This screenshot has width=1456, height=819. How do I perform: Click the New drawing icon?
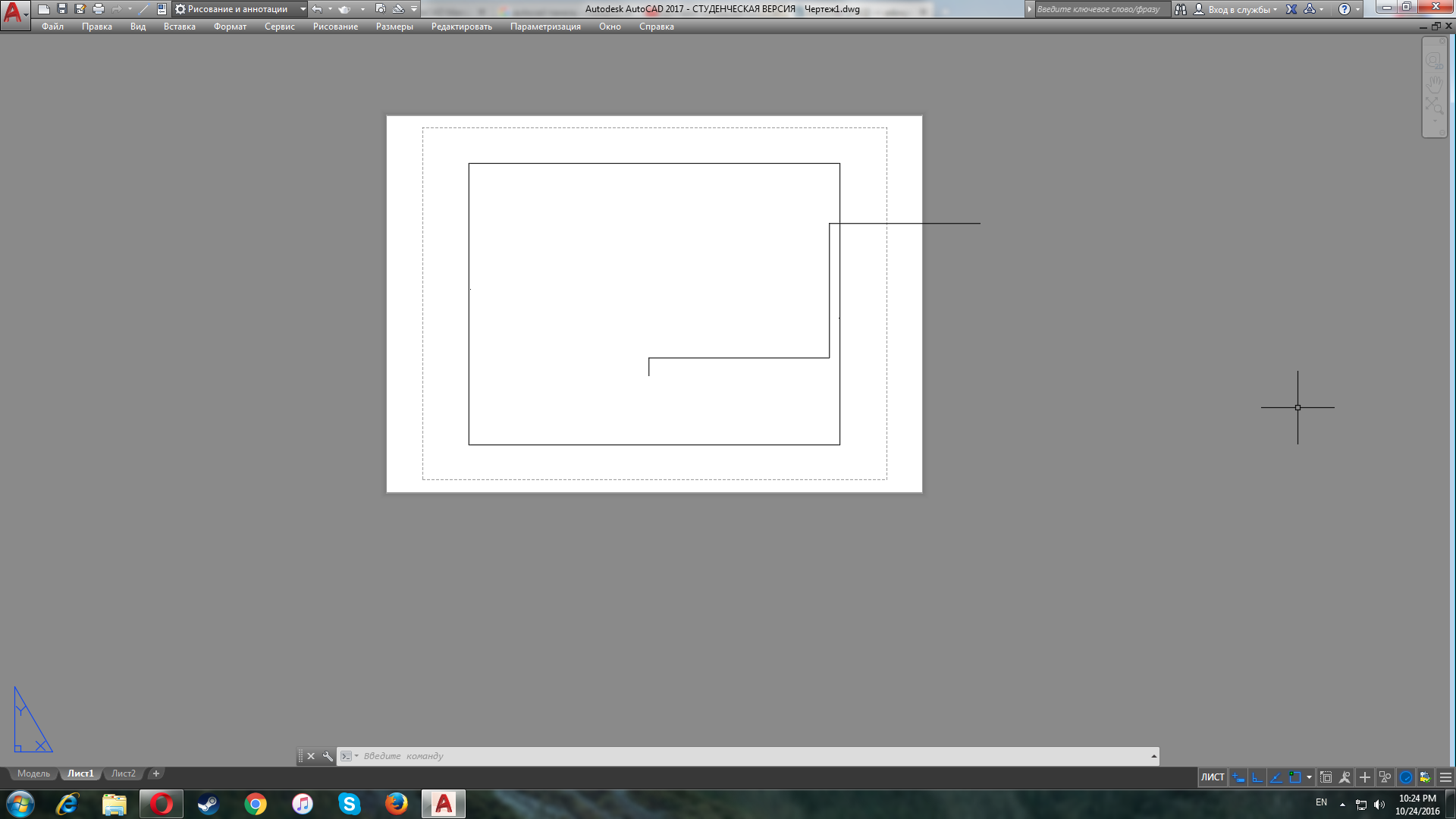click(44, 9)
